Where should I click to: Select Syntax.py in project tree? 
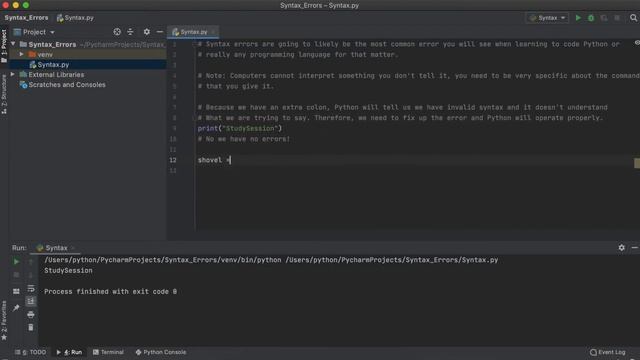[53, 64]
